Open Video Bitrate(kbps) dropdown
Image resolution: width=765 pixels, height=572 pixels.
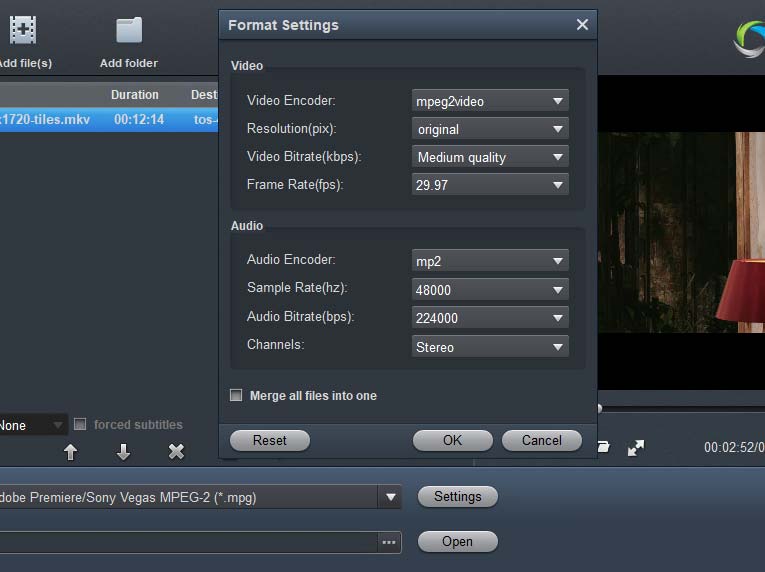(x=490, y=157)
